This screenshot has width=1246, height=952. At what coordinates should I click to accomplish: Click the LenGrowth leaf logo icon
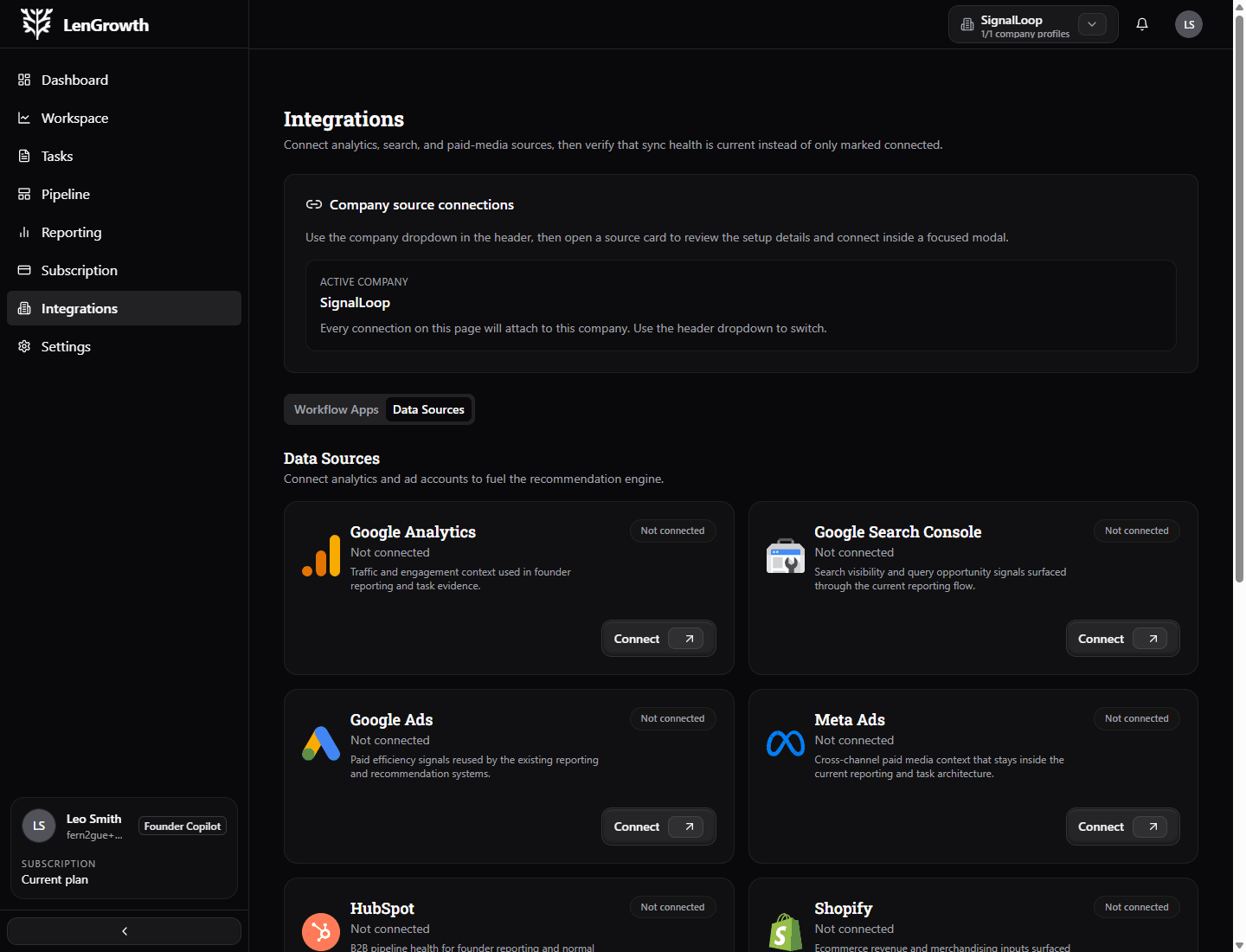click(36, 24)
